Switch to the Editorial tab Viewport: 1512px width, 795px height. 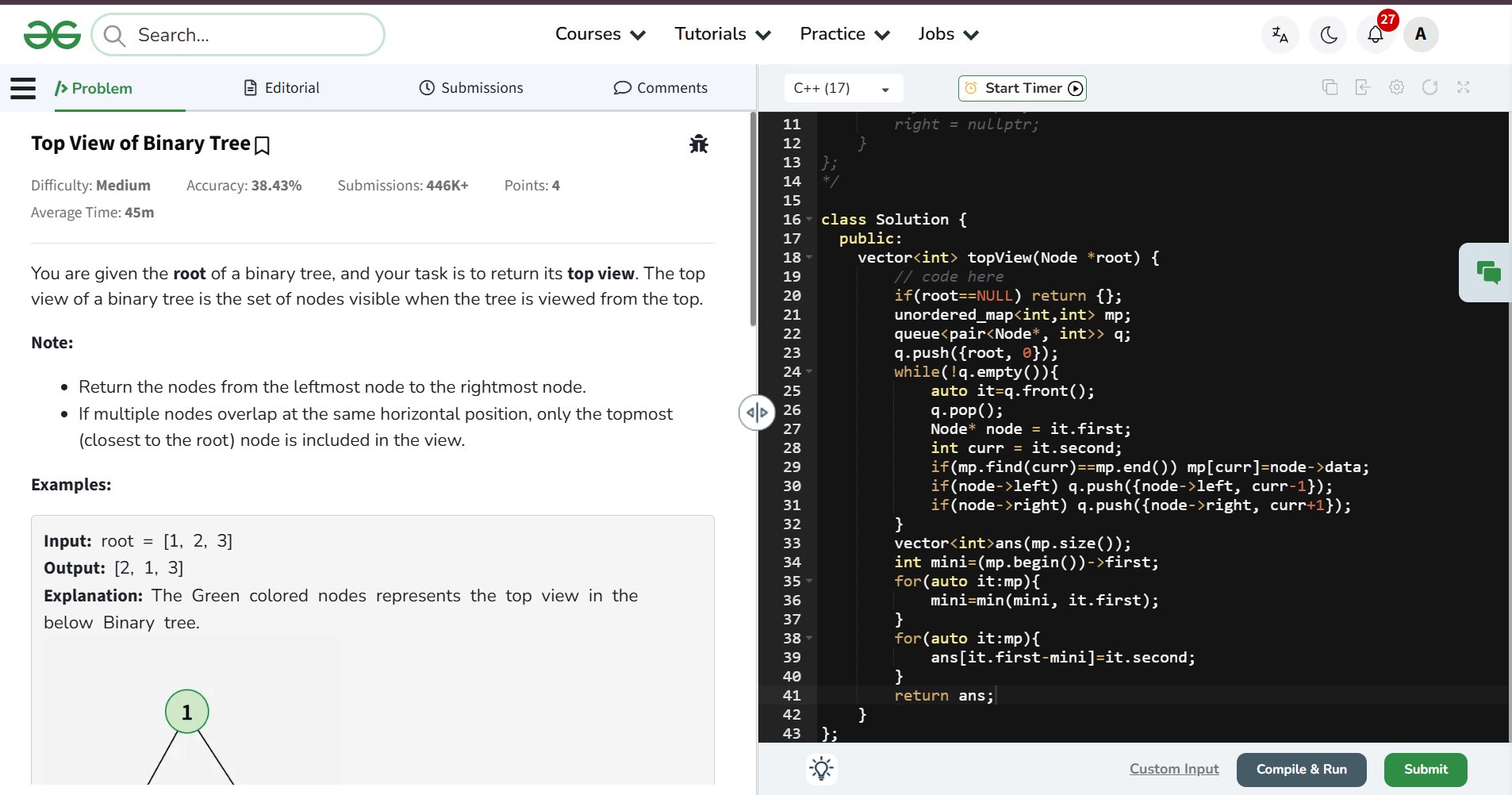pos(282,88)
